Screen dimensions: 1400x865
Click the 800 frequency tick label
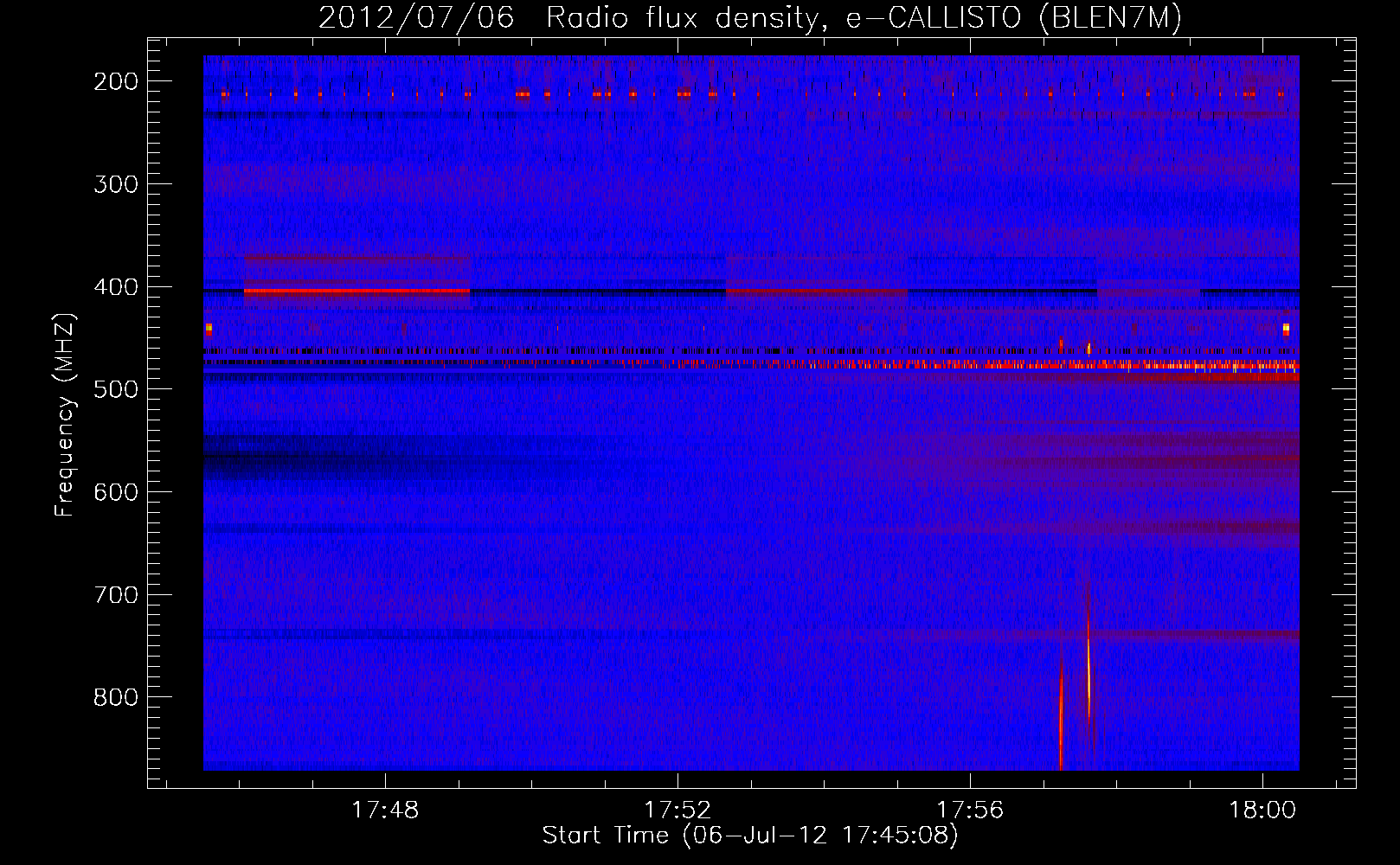[116, 697]
